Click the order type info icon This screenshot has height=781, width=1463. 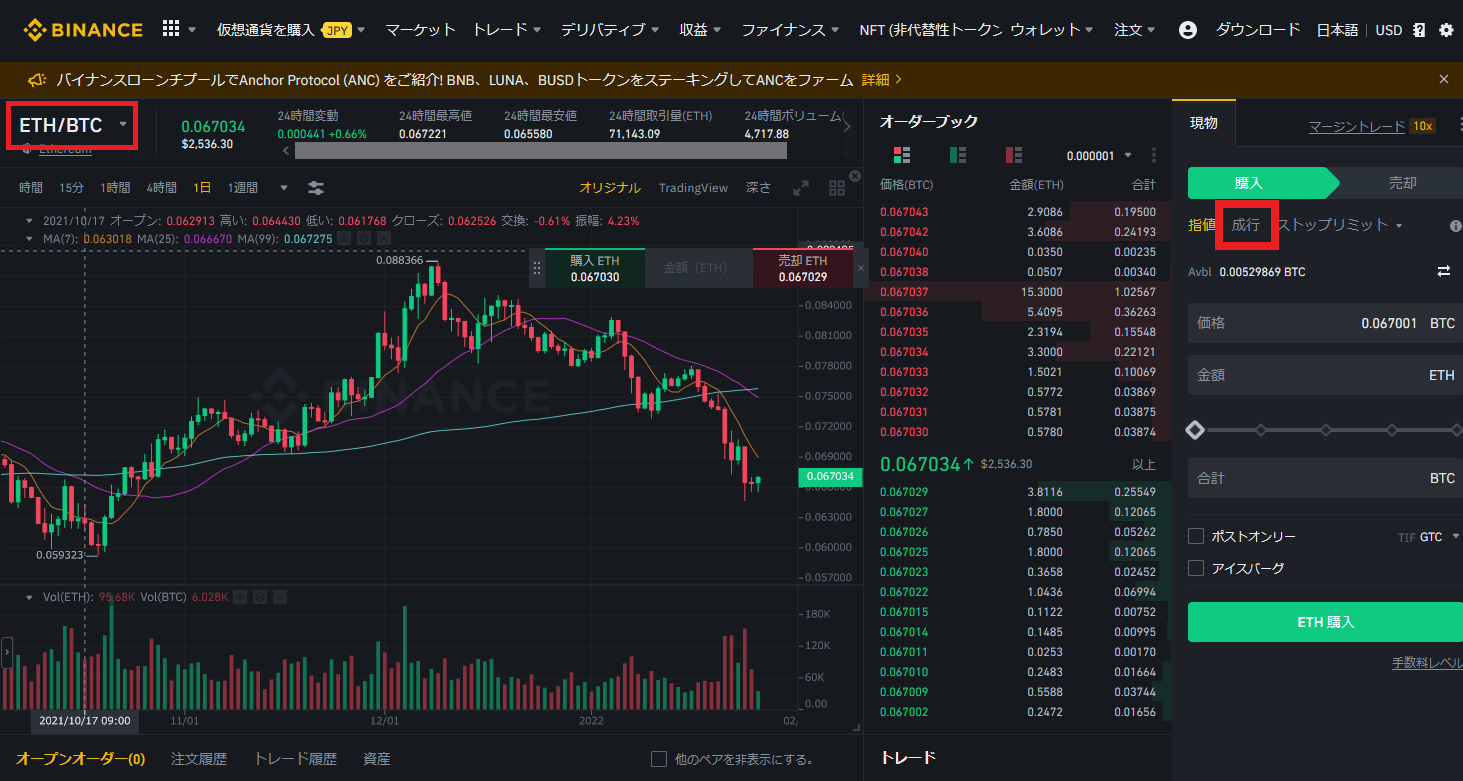[x=1455, y=226]
